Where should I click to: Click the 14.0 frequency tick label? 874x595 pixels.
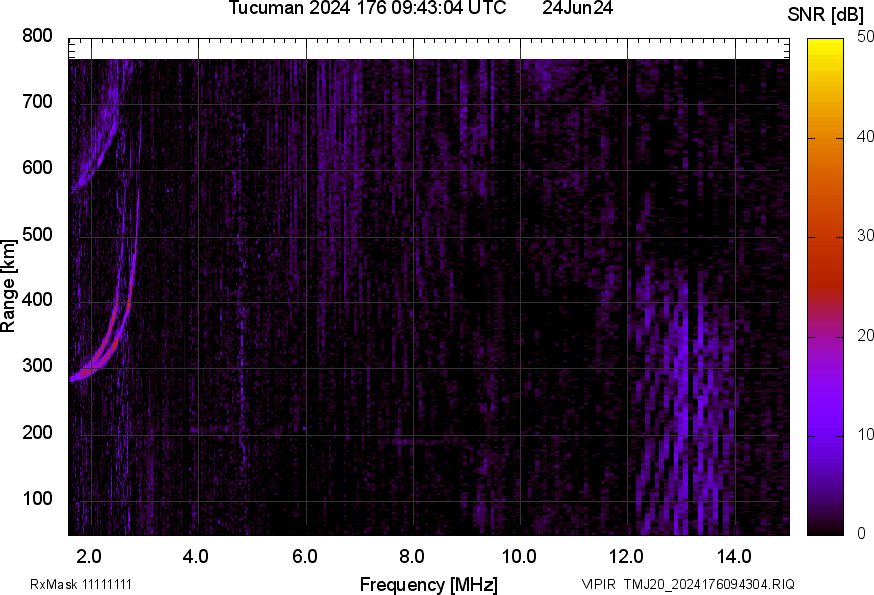734,555
